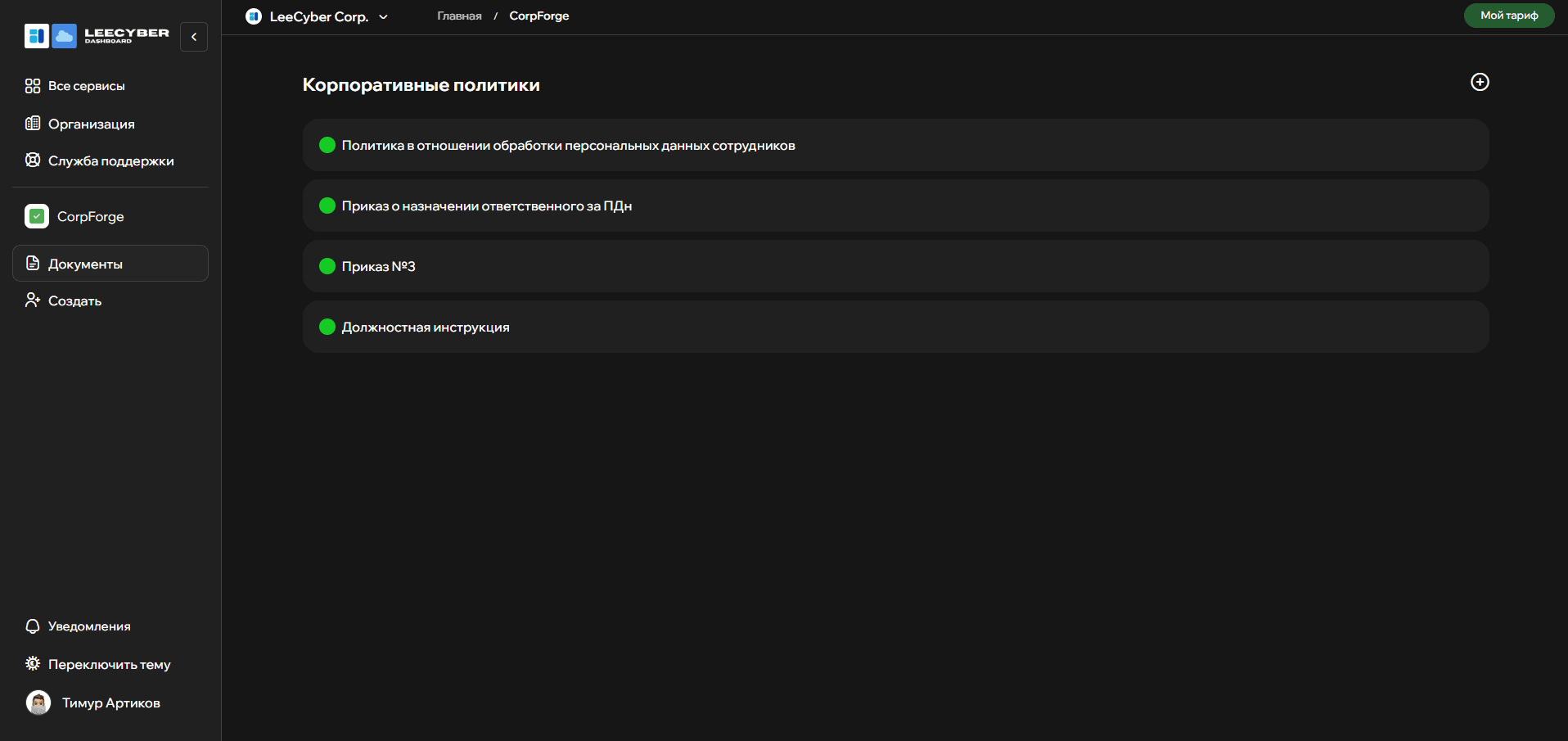The width and height of the screenshot is (1568, 741).
Task: Click green status dot of Приказ №3
Action: click(x=327, y=266)
